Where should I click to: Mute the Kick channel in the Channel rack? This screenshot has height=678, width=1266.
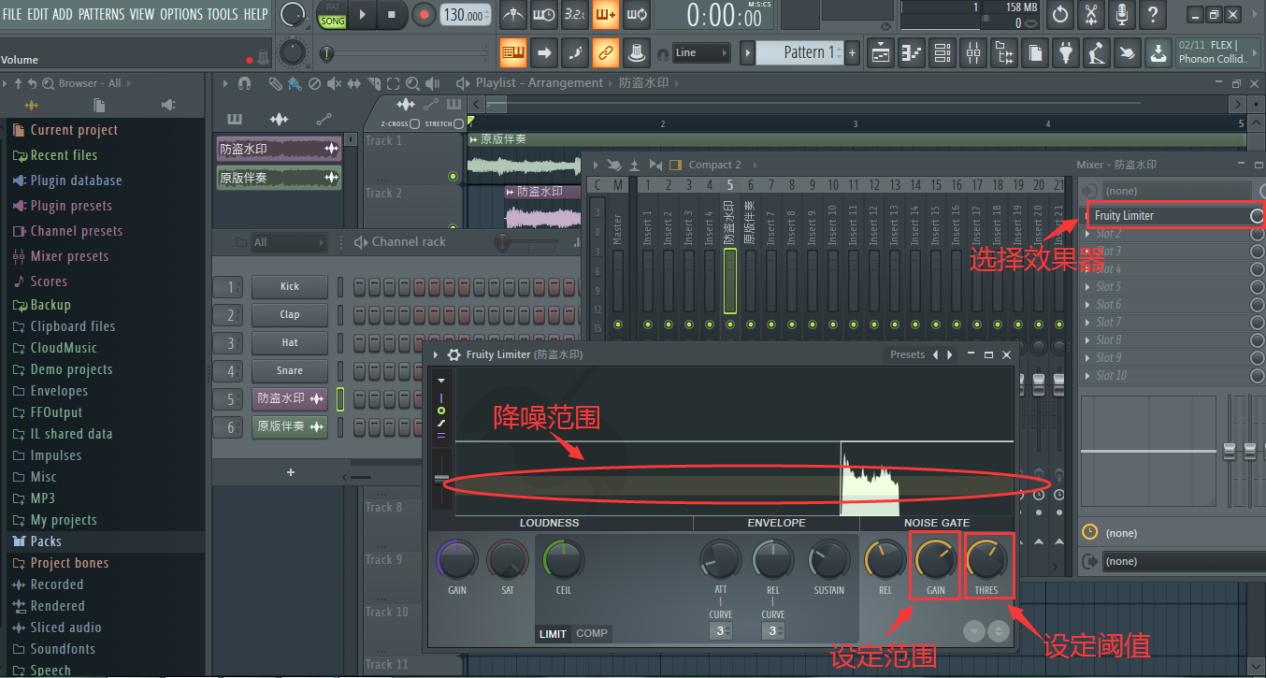pos(340,286)
